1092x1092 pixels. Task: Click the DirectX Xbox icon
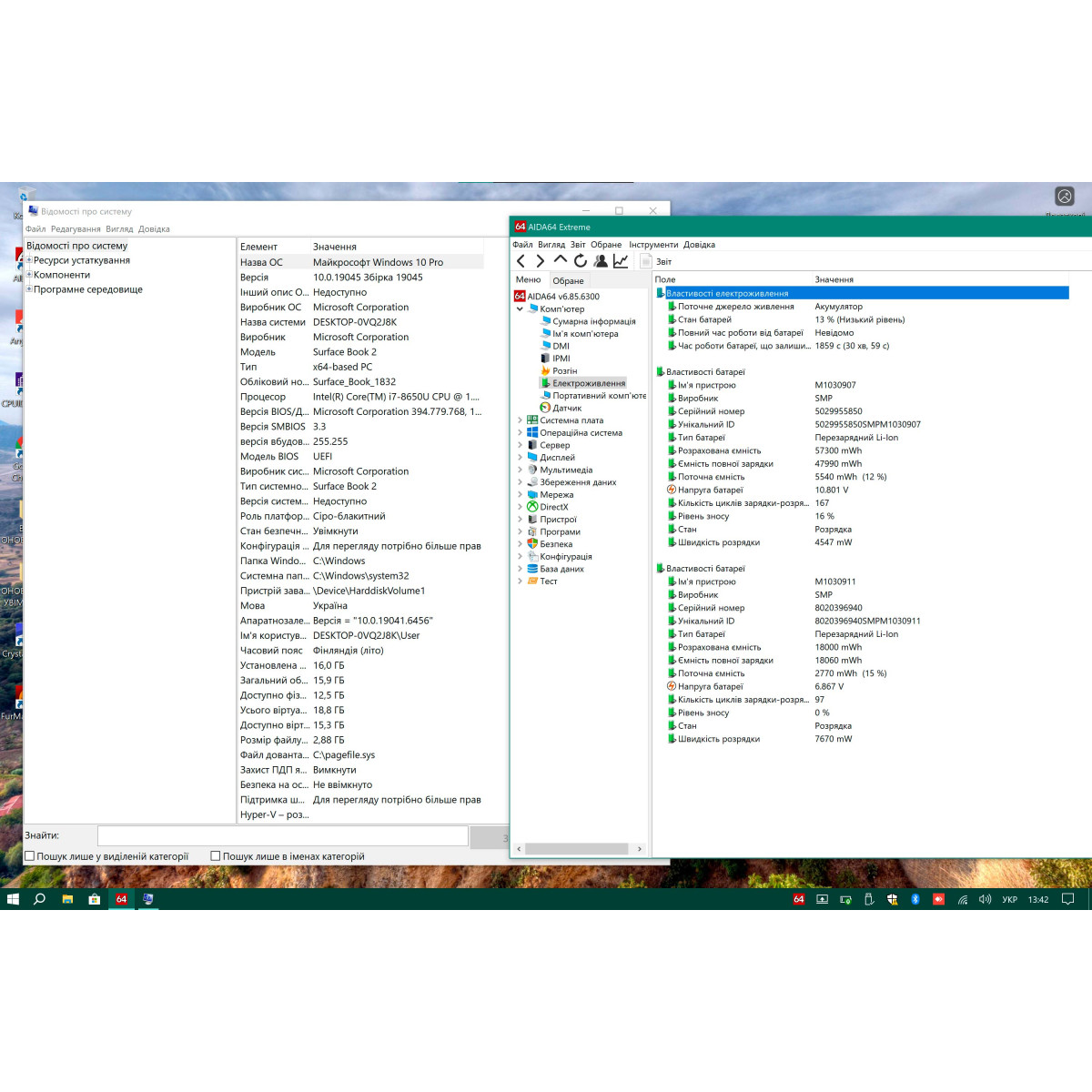[532, 507]
